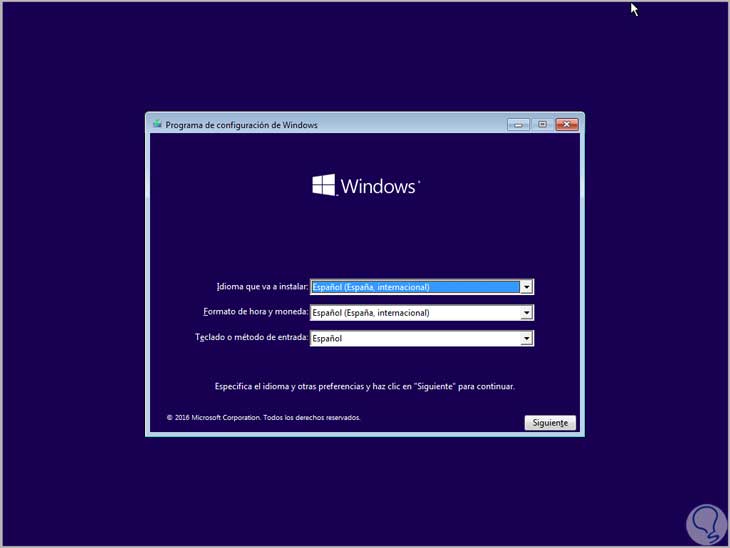Open the Teclado o método de entrada dropdown arrow

point(526,338)
